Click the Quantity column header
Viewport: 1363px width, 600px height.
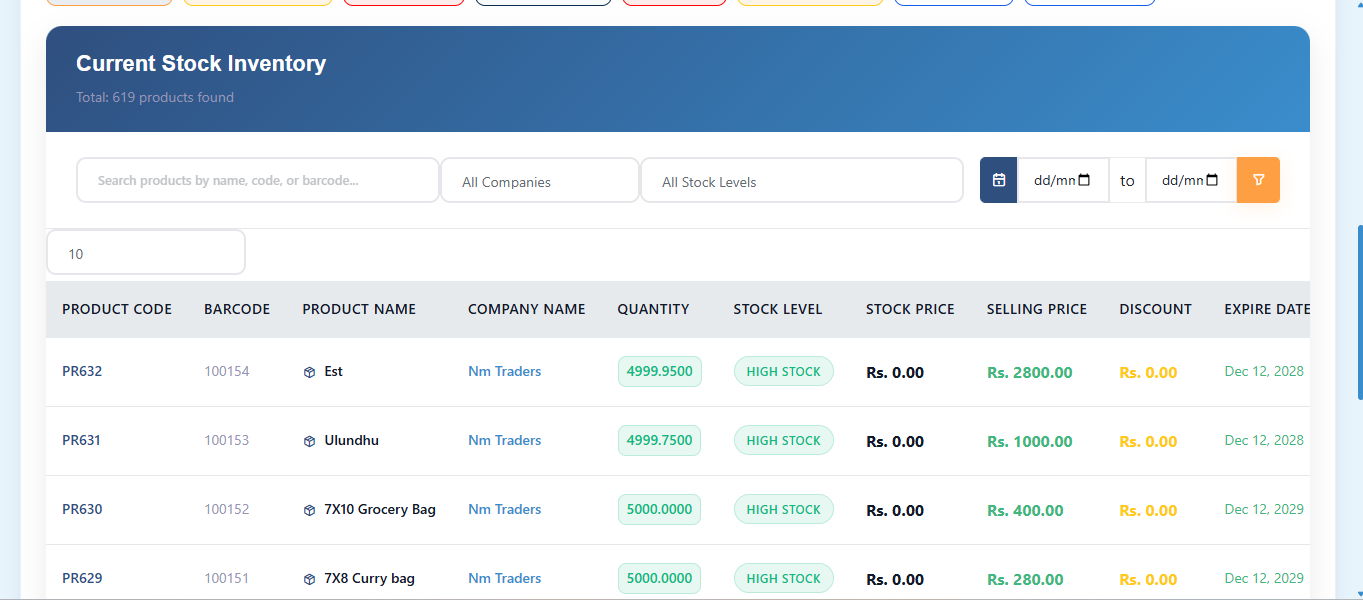pos(653,309)
